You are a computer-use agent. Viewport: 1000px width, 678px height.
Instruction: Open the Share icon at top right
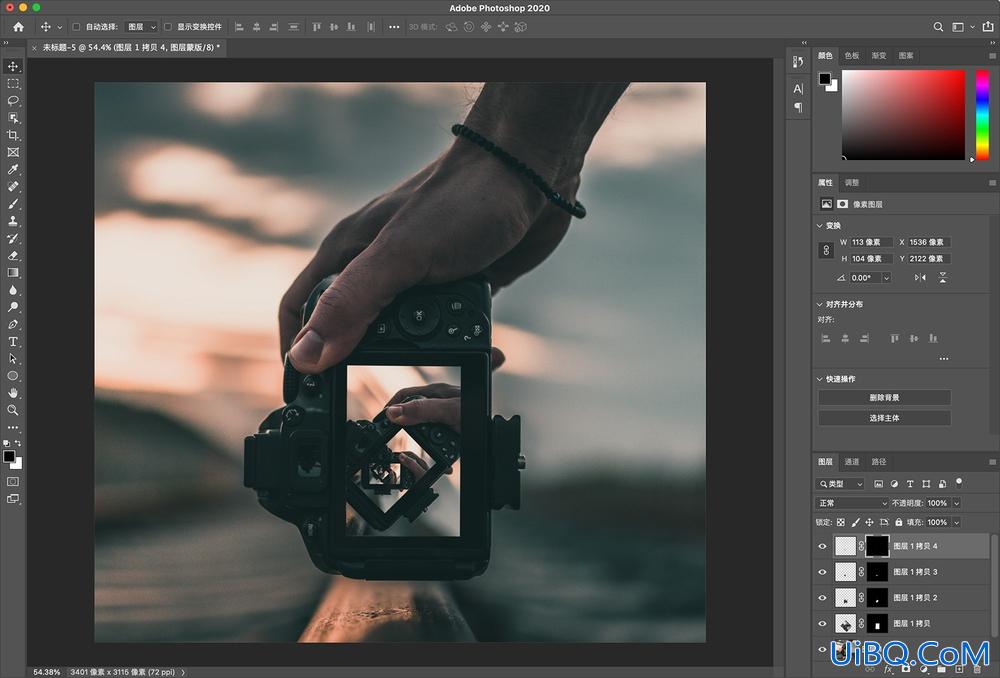click(988, 27)
